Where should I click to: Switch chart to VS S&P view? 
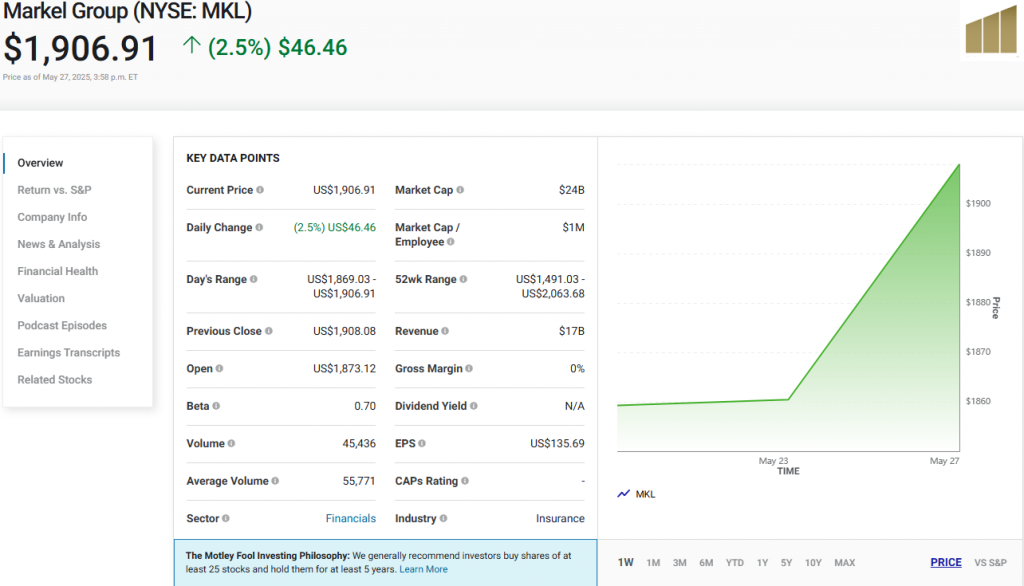(x=990, y=562)
